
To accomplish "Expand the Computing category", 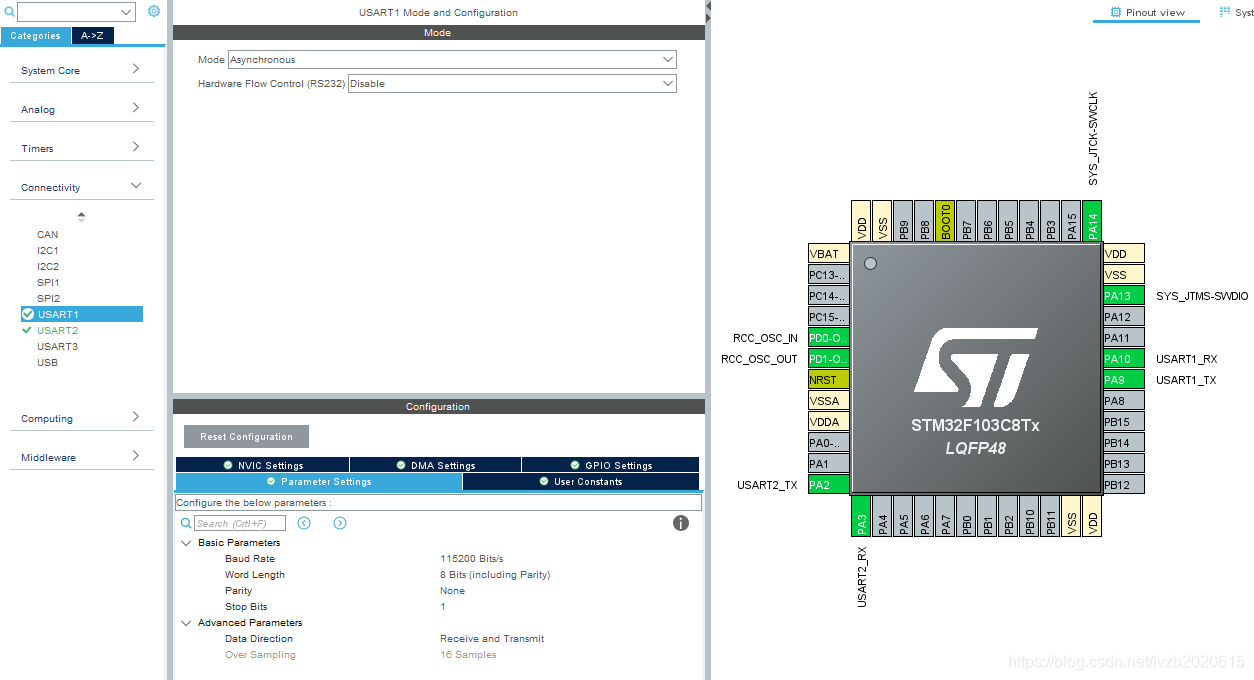I will click(x=82, y=418).
